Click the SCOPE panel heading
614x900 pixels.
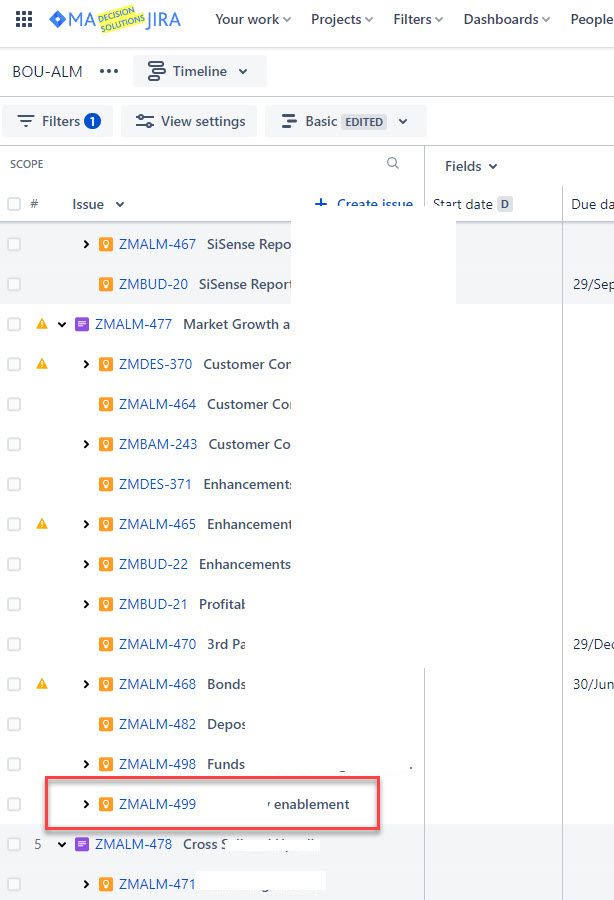(26, 164)
